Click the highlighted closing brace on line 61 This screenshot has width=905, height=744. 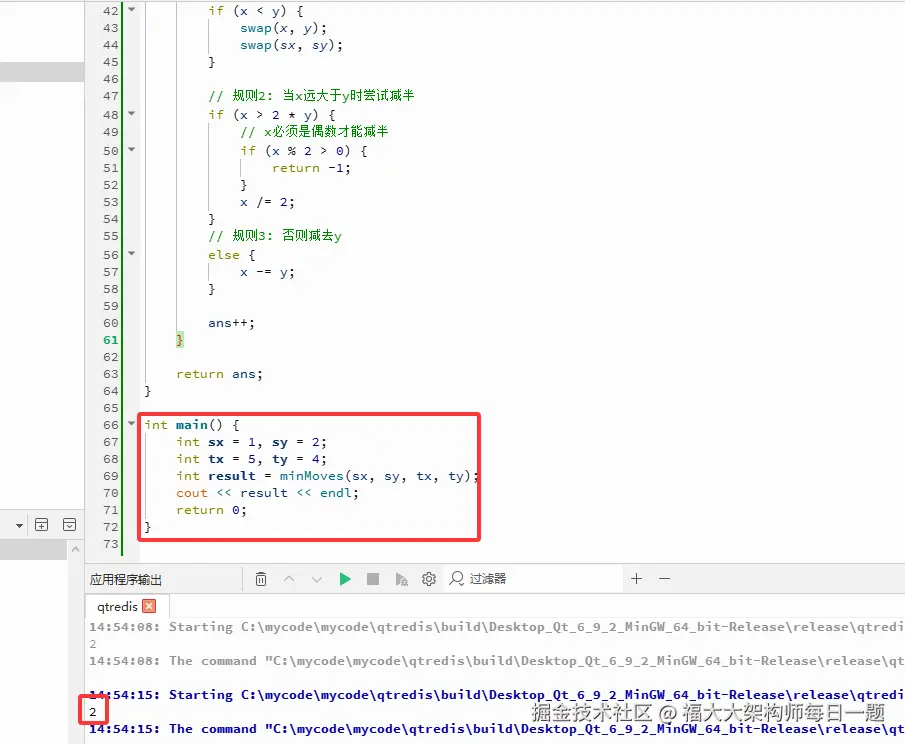[x=179, y=340]
